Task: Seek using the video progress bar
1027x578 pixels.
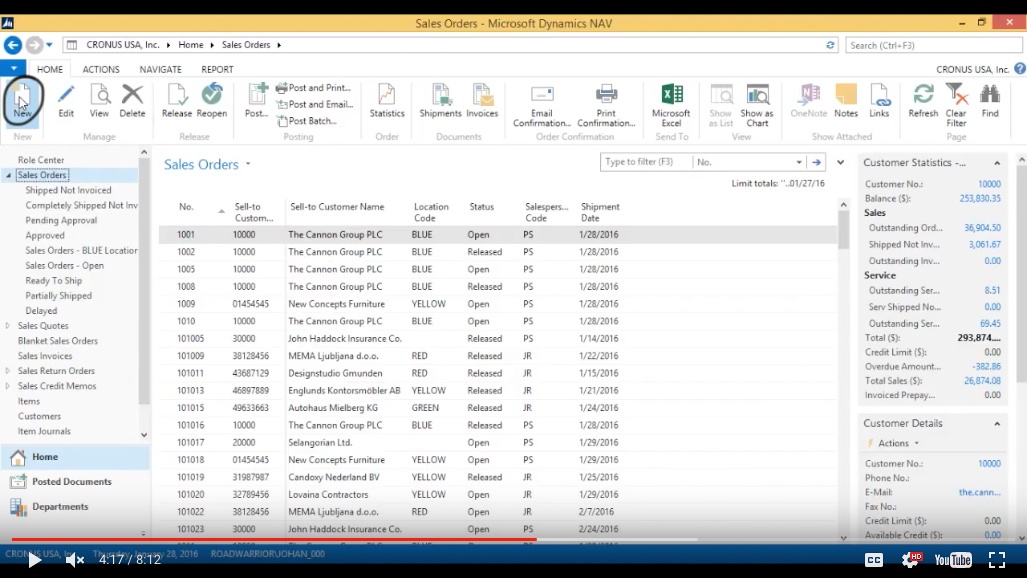Action: pos(514,540)
